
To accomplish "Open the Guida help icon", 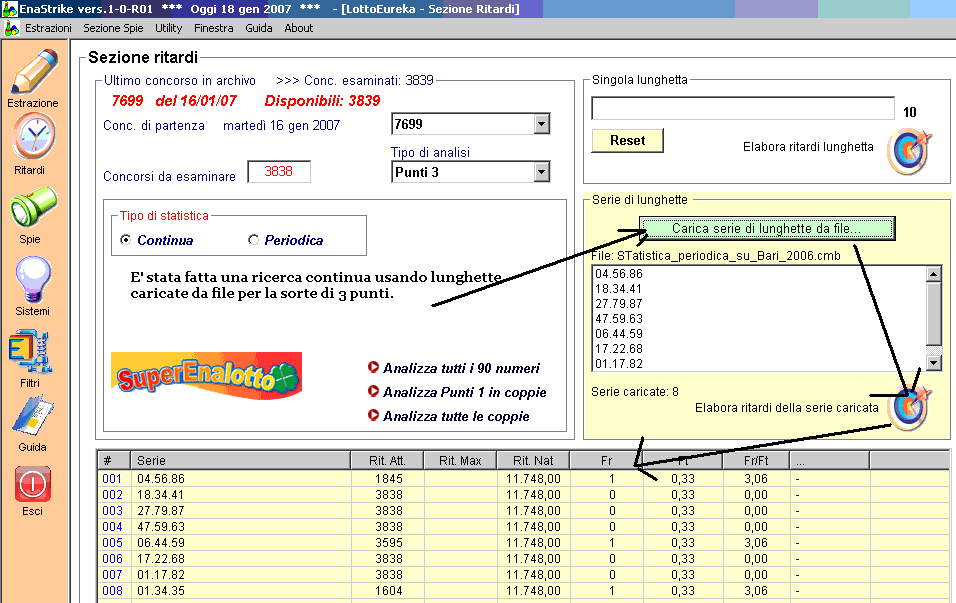I will (x=32, y=417).
